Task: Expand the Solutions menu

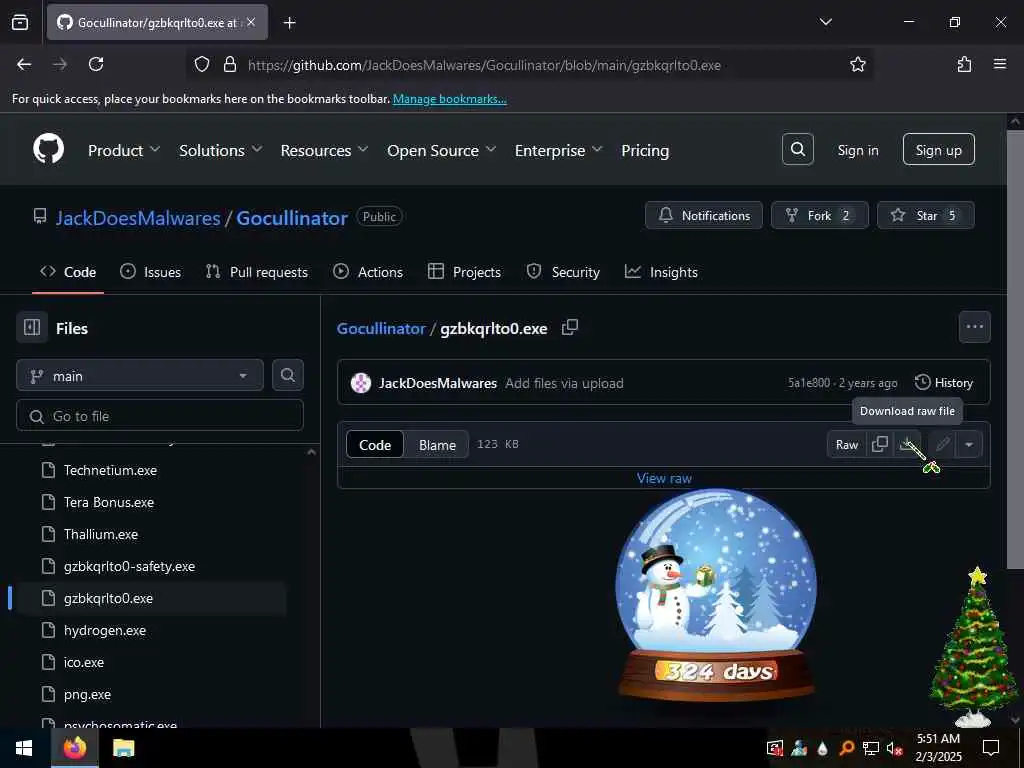Action: (221, 150)
